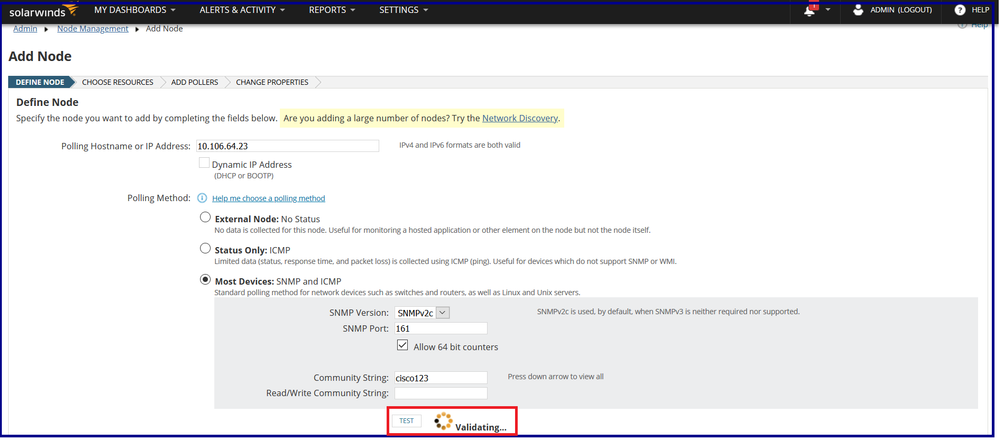Viewport: 999px width, 445px height.
Task: Select External Node: No Status radio
Action: pyautogui.click(x=205, y=217)
